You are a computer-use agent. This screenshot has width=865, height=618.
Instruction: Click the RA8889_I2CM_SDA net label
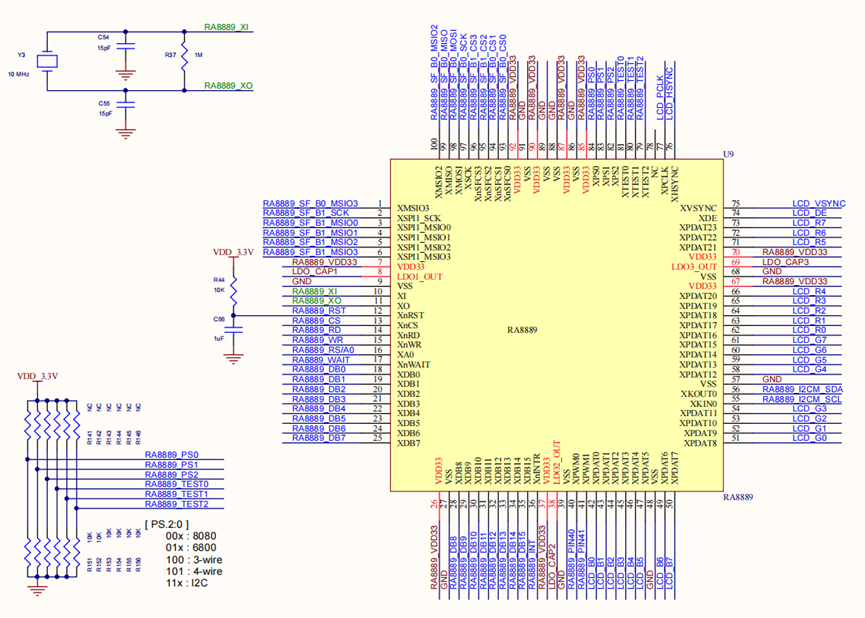click(x=803, y=389)
